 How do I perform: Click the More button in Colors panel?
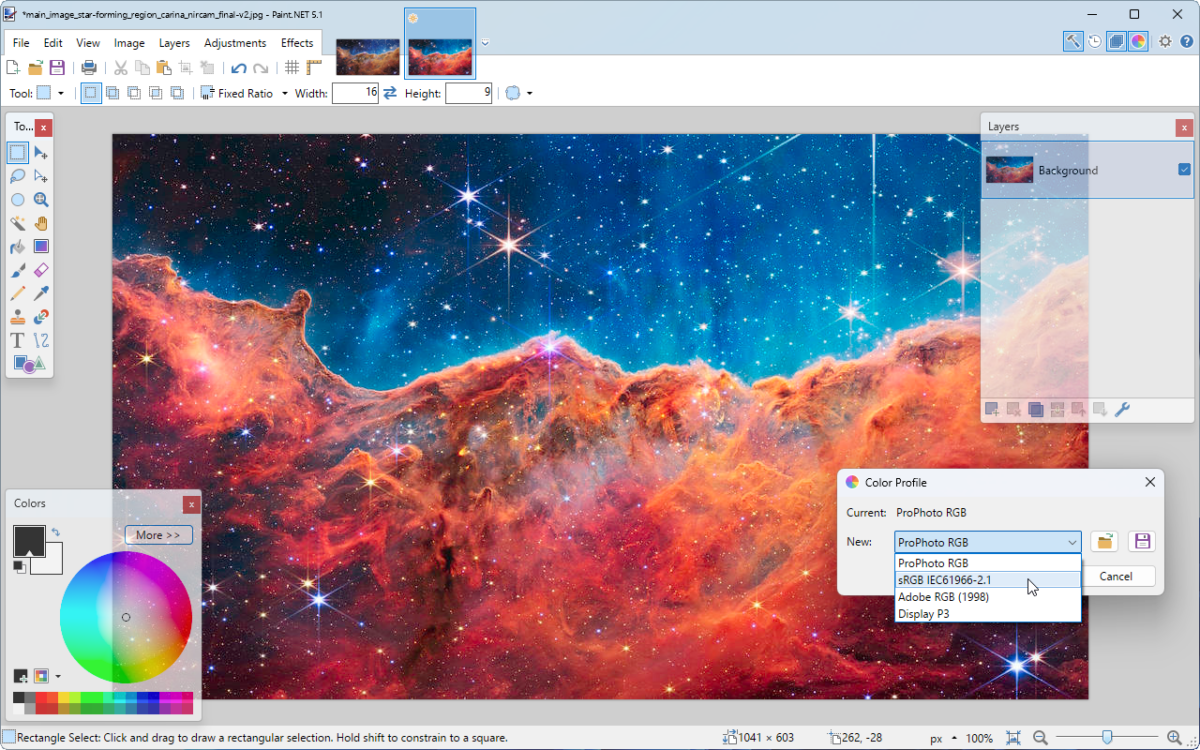[x=158, y=534]
